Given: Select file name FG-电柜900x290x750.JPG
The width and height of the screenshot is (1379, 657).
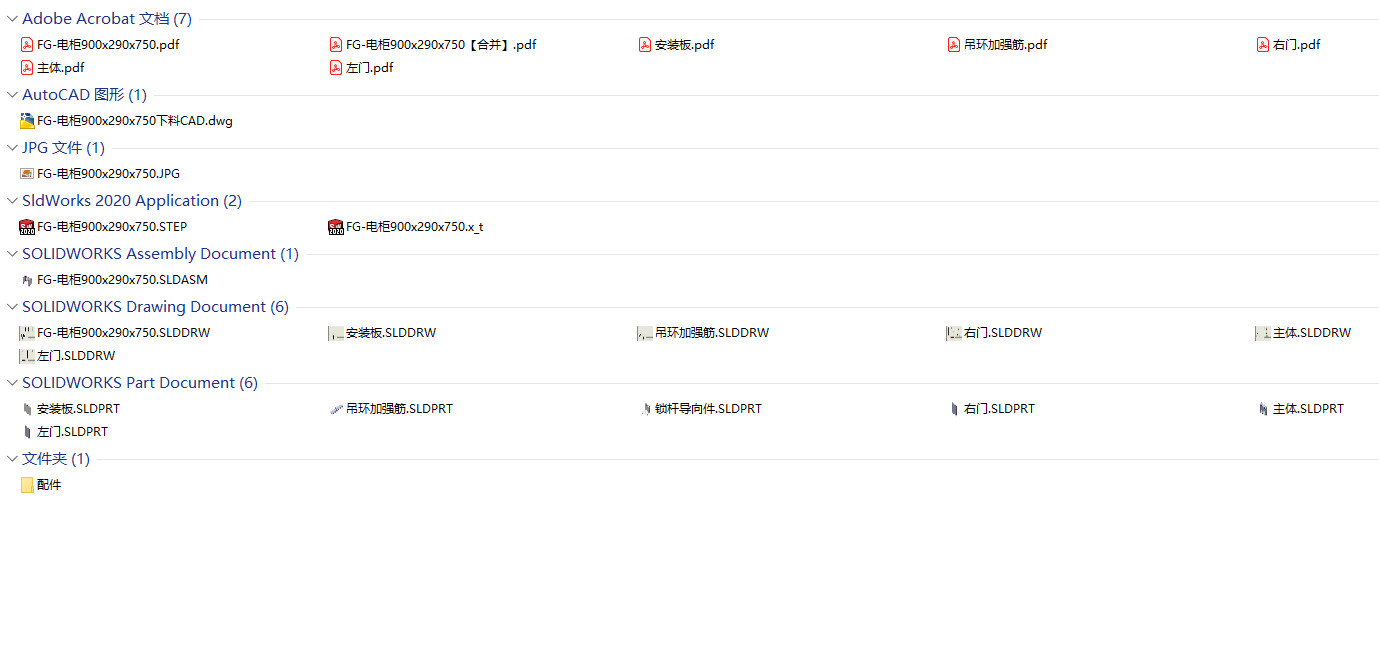Looking at the screenshot, I should click(x=108, y=173).
